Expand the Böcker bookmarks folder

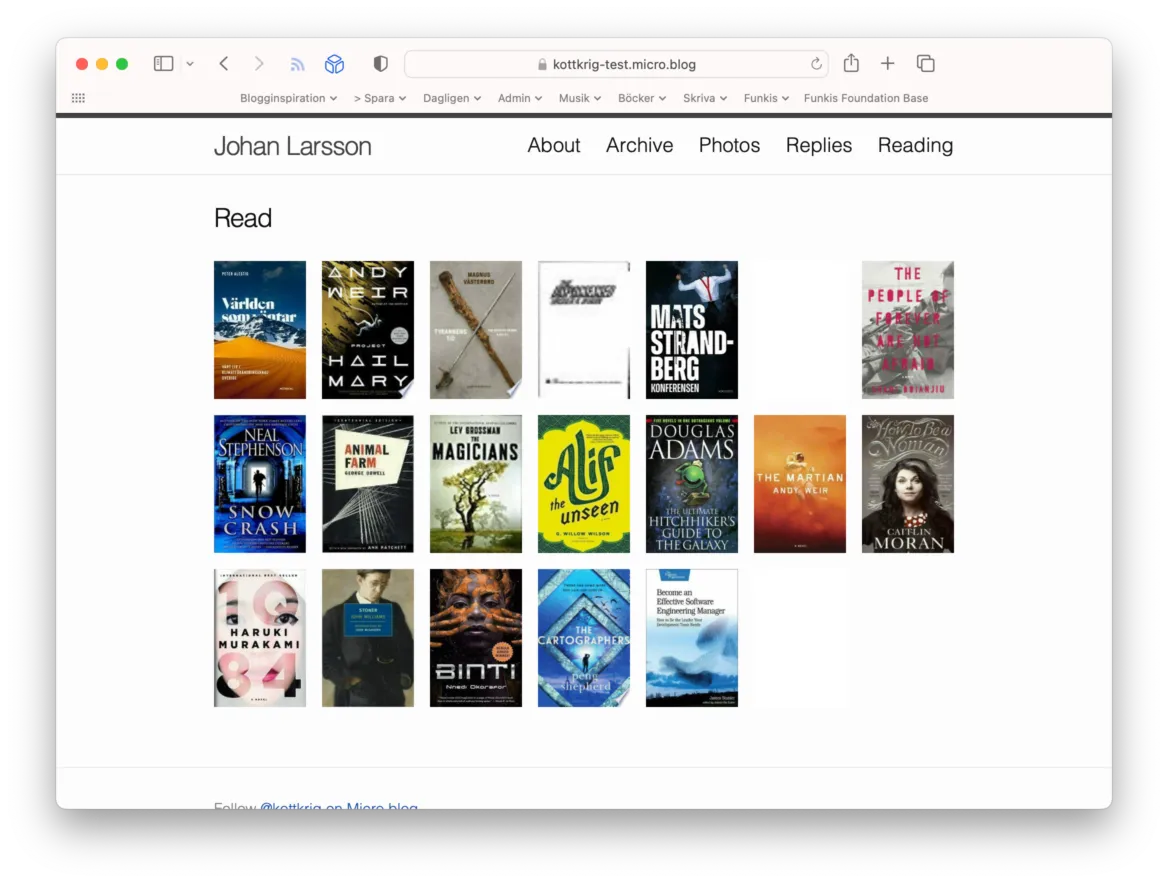coord(642,98)
